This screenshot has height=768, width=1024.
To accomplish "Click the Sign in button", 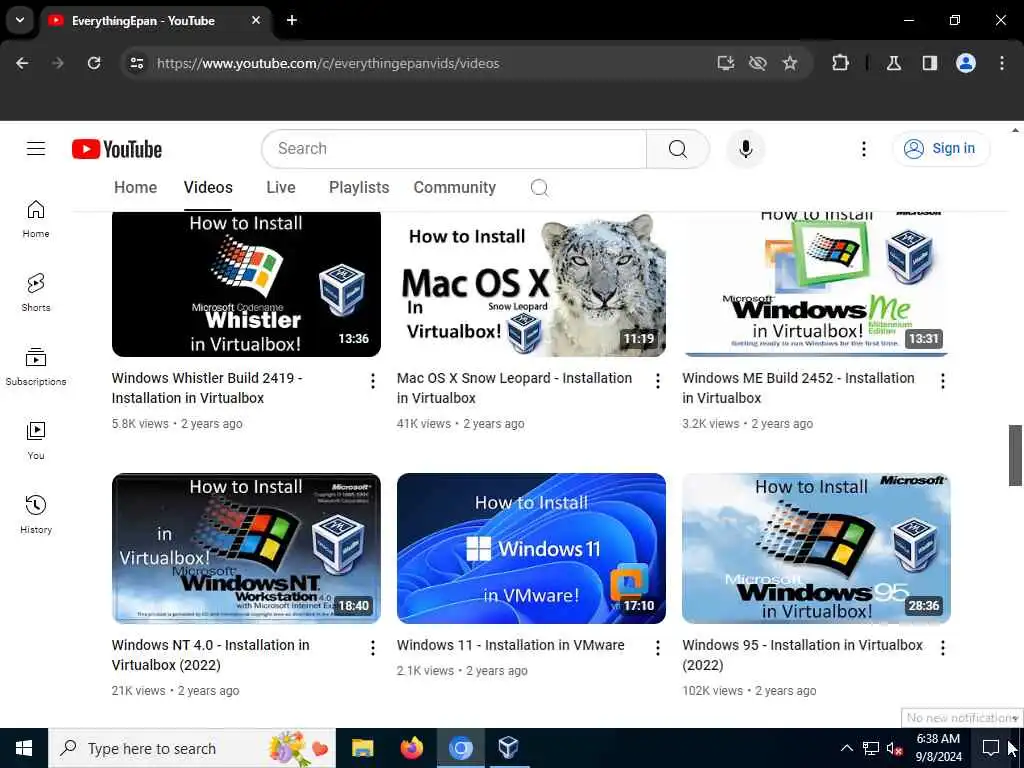I will pyautogui.click(x=940, y=149).
